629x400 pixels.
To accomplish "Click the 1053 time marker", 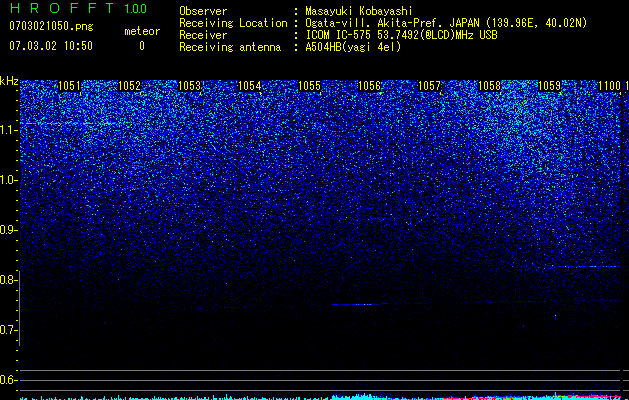I will coord(189,86).
